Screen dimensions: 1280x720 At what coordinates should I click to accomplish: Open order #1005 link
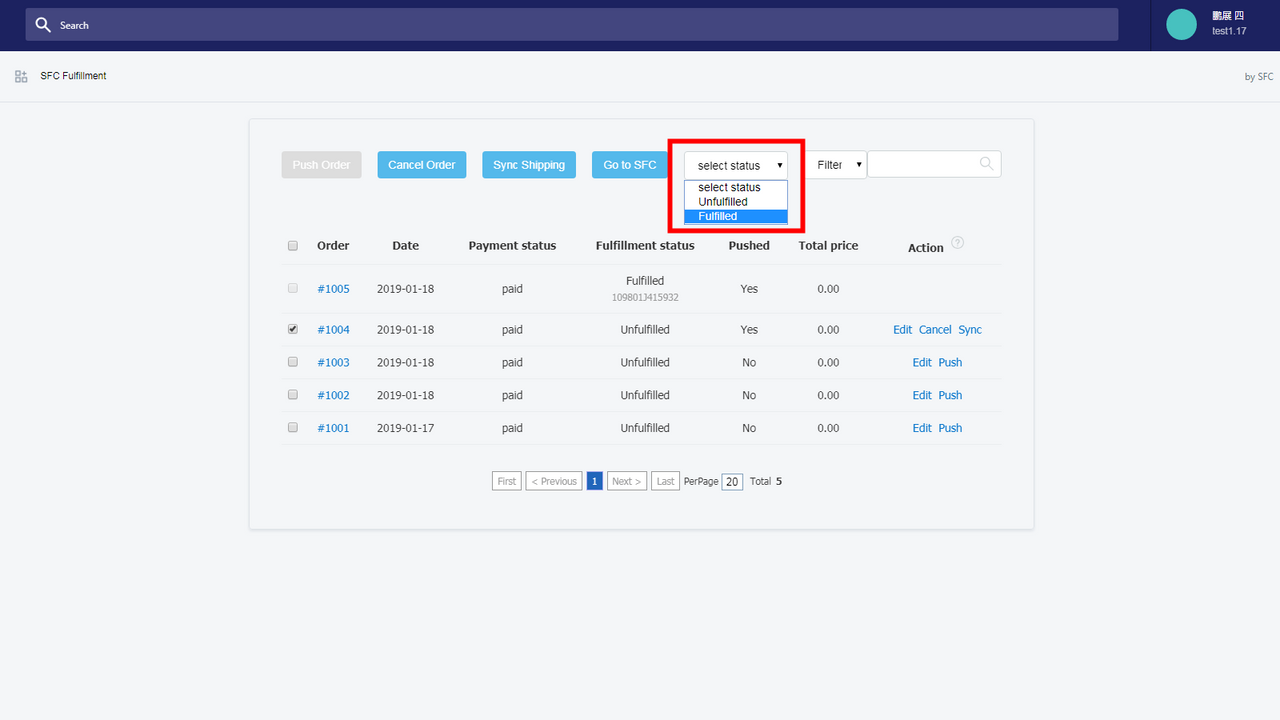333,289
